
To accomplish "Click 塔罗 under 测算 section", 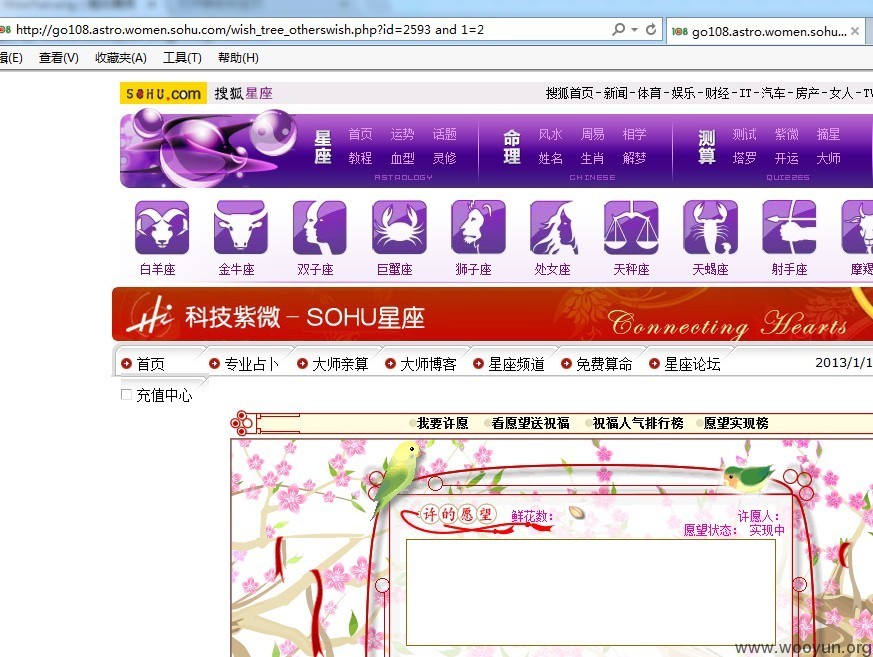I will click(744, 158).
